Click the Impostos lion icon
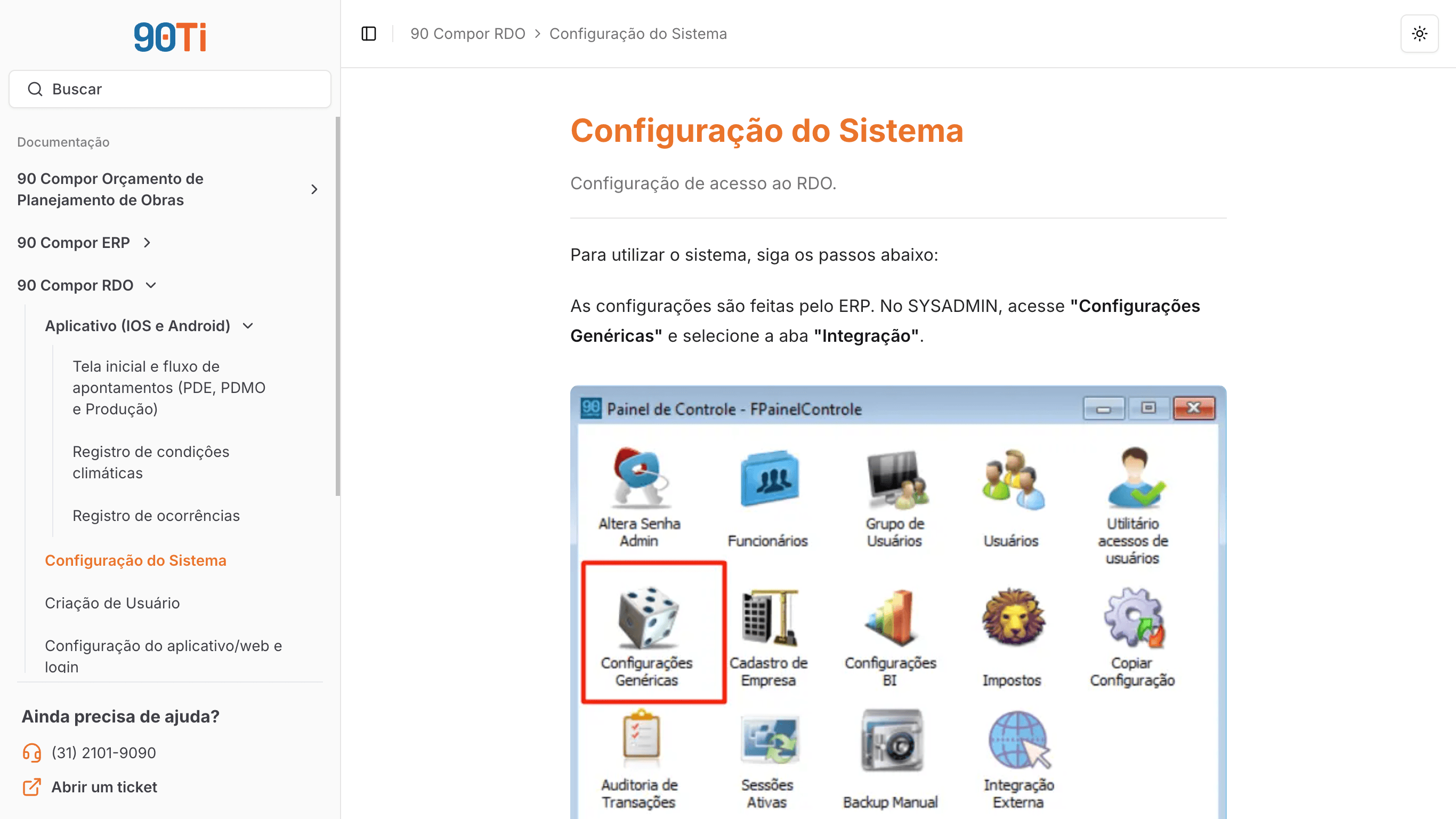This screenshot has width=1456, height=819. click(x=1013, y=616)
